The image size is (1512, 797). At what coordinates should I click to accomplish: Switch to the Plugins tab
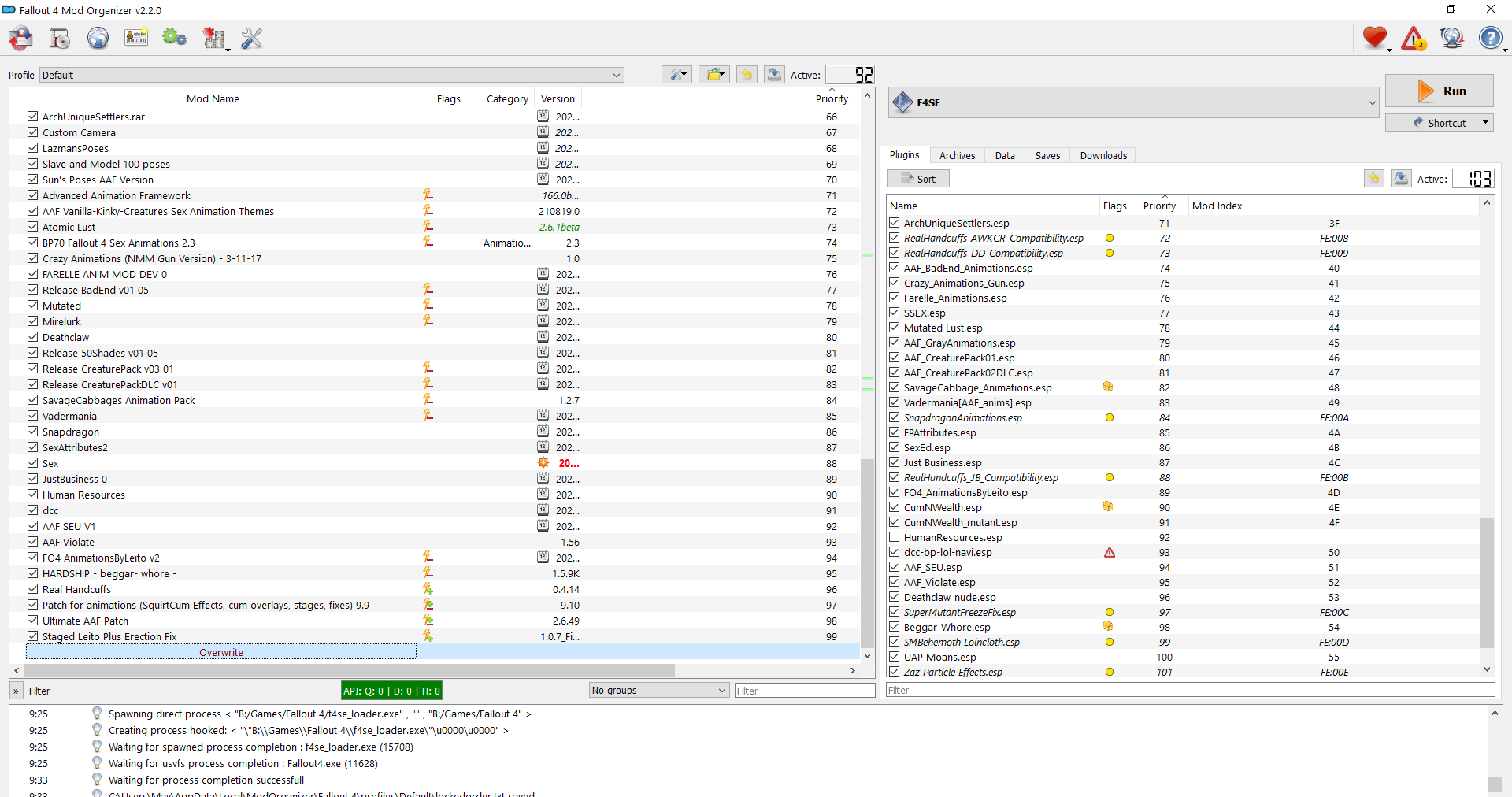pos(904,155)
